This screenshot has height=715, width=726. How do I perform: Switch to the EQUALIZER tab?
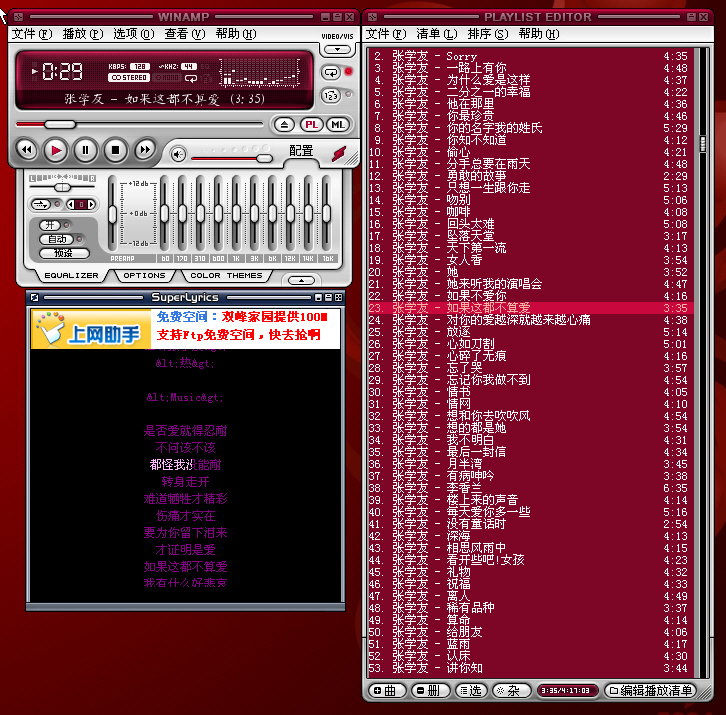(x=71, y=276)
